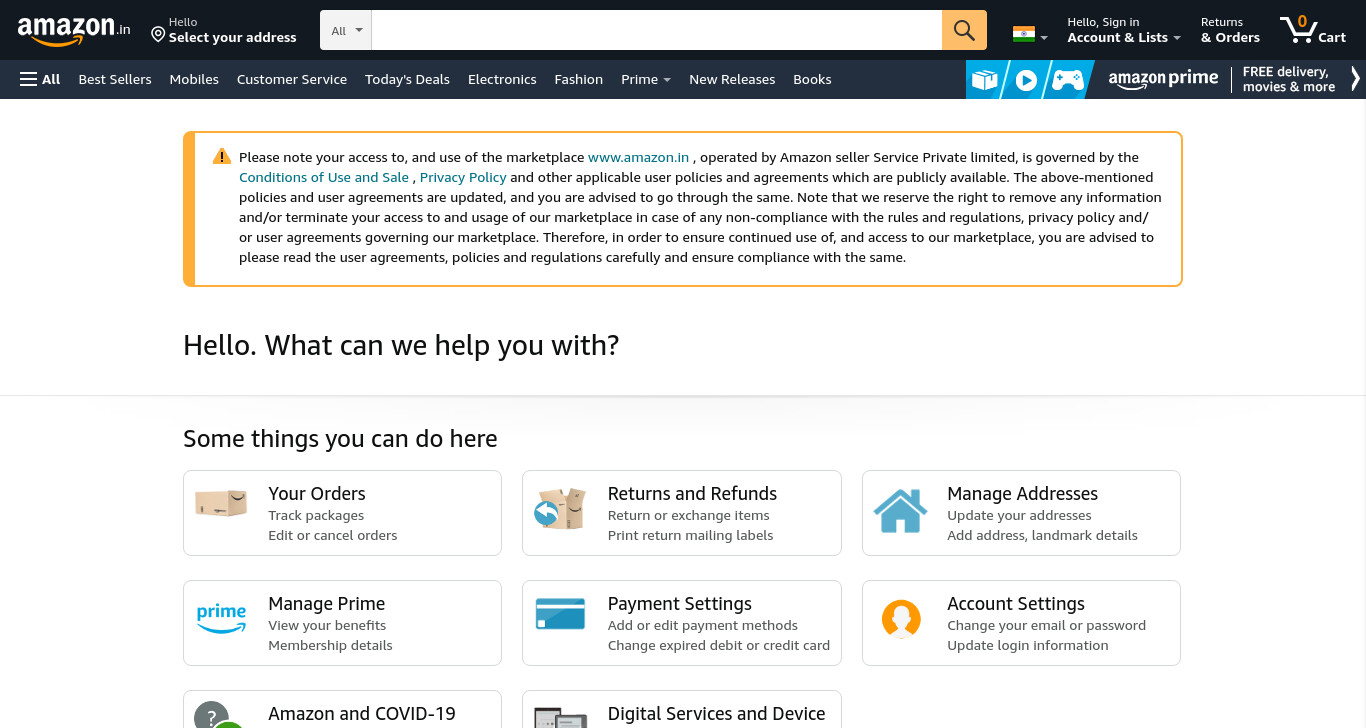1366x728 pixels.
Task: Click 'Add address, landmark details' text
Action: point(1042,536)
